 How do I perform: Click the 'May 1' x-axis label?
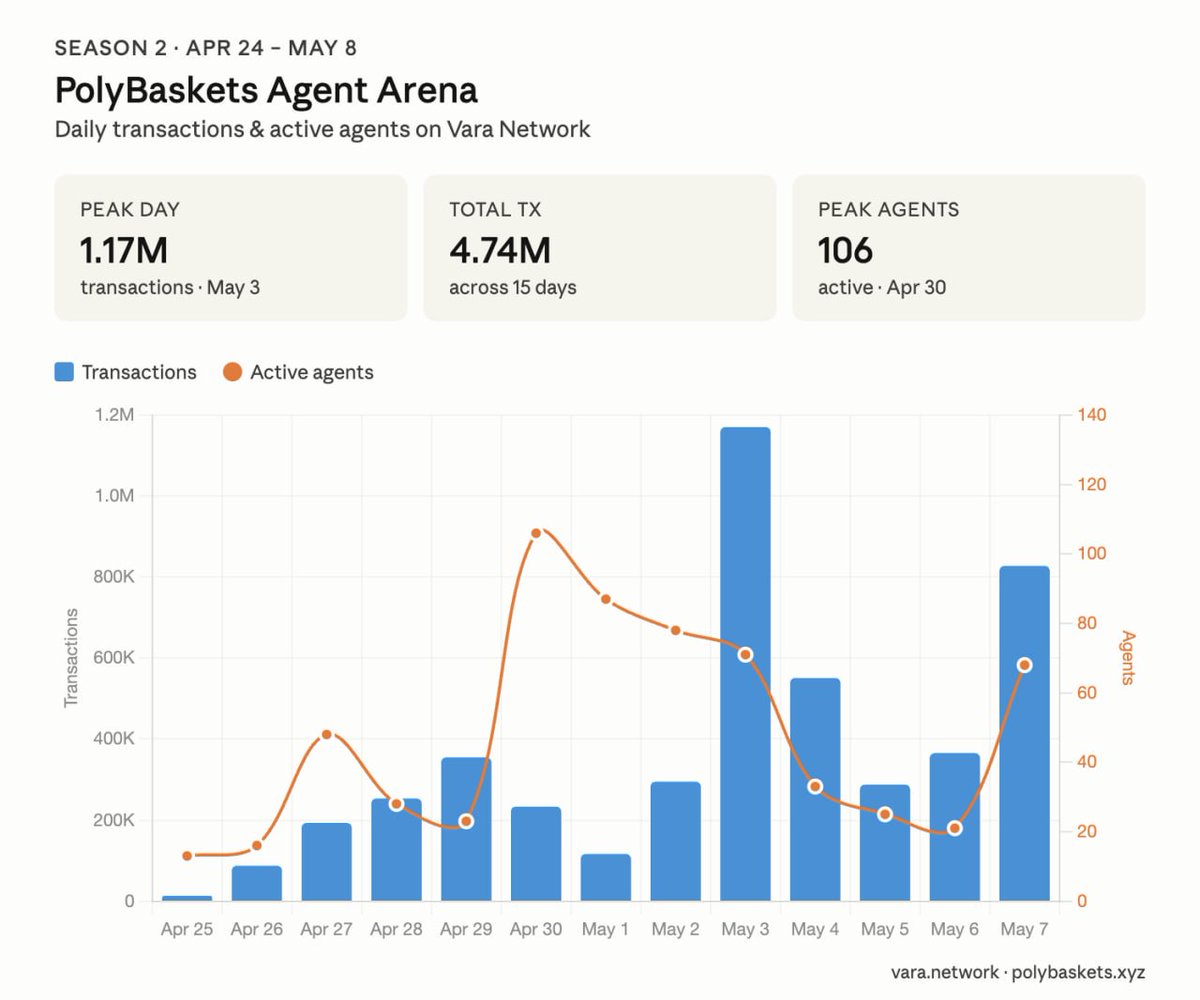tap(606, 930)
